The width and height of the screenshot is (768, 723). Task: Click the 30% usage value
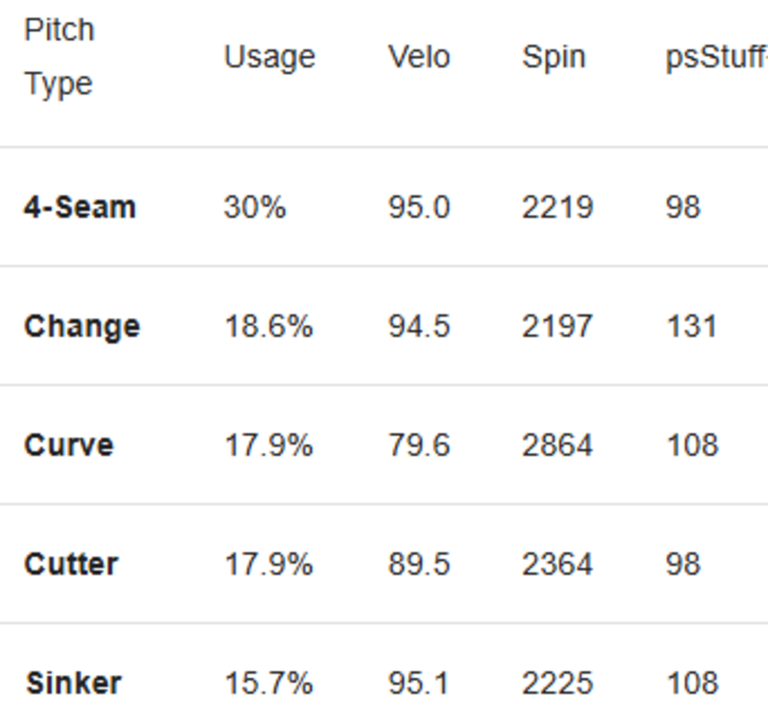click(255, 207)
